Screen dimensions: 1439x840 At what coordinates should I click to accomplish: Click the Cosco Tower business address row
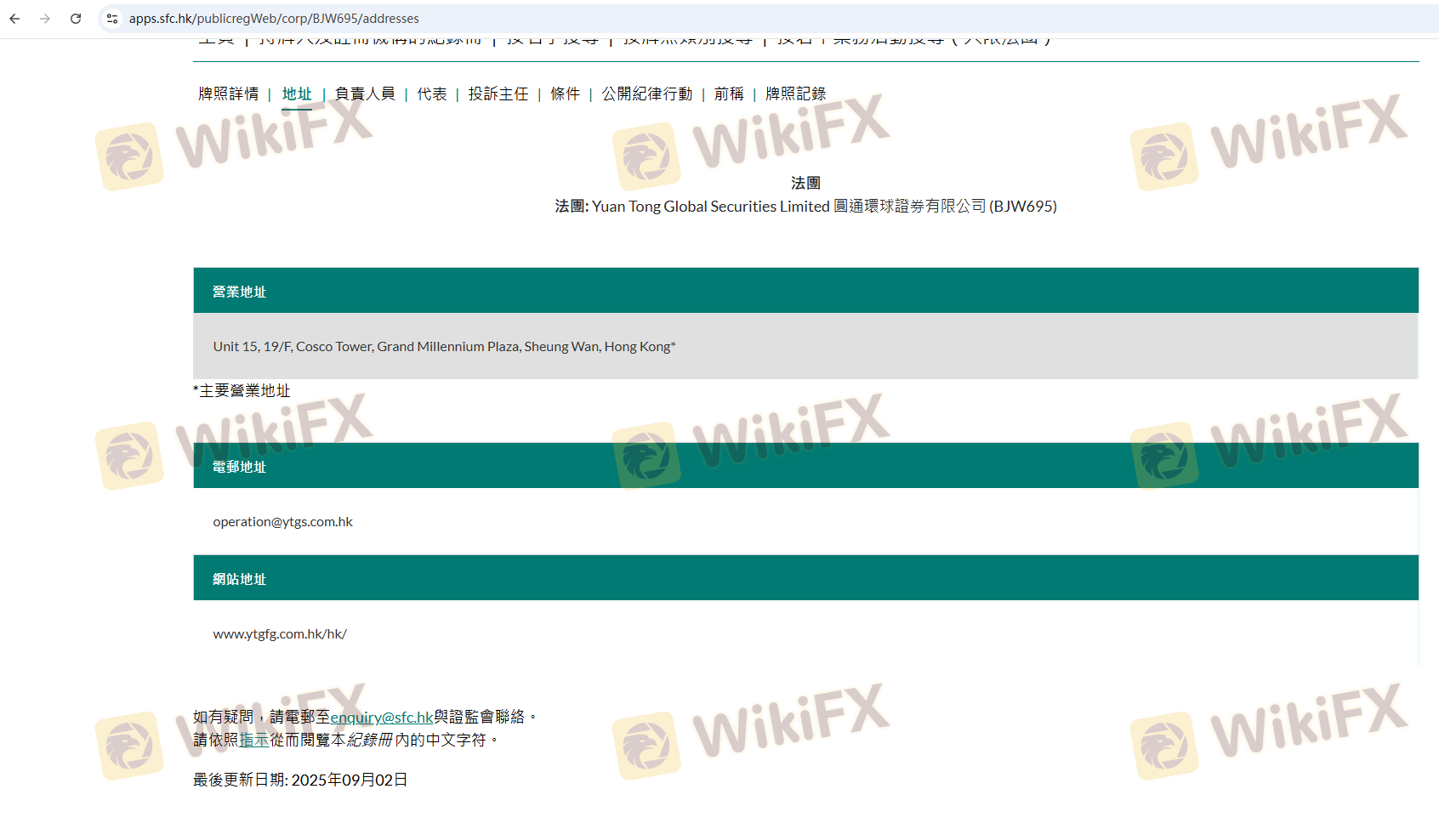[444, 347]
